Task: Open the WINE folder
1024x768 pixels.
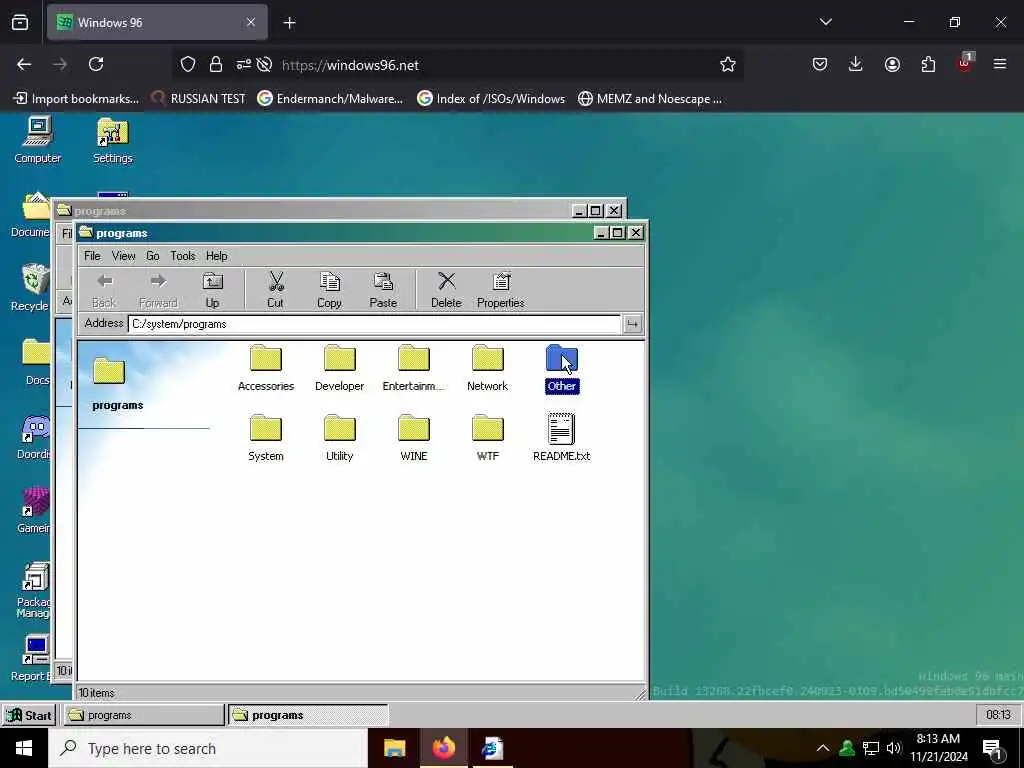Action: click(413, 438)
